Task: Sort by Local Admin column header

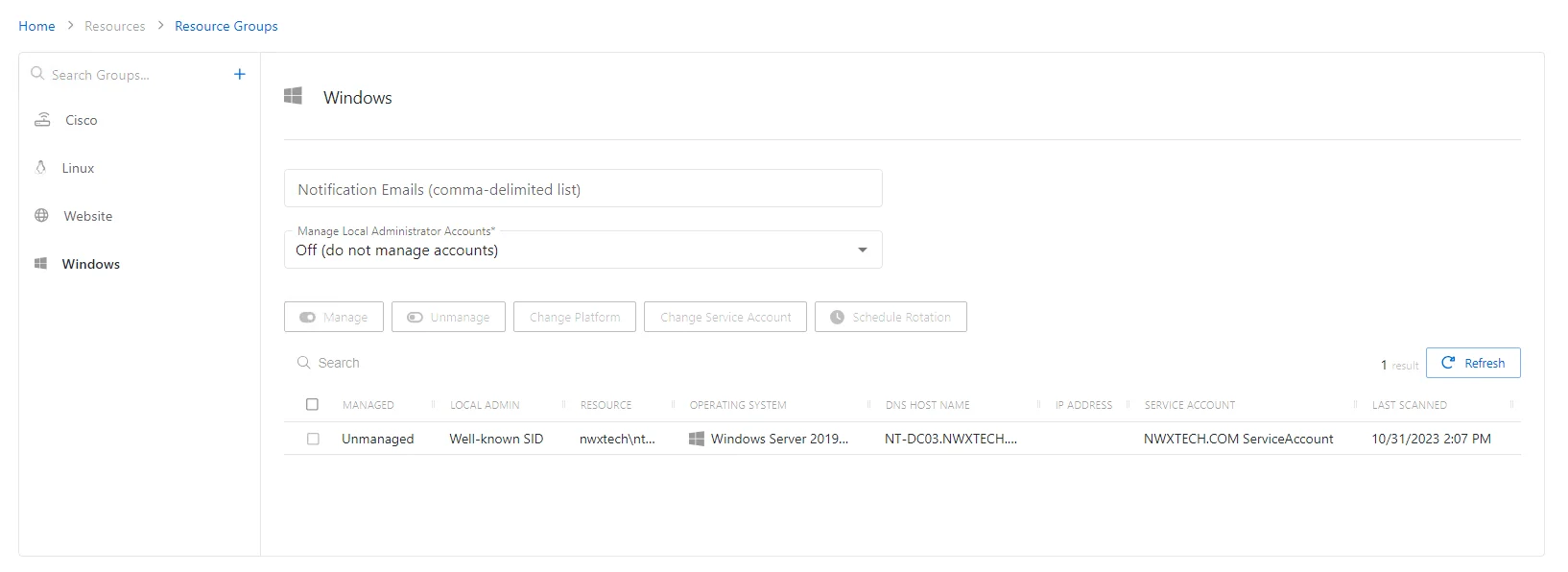Action: [x=485, y=405]
